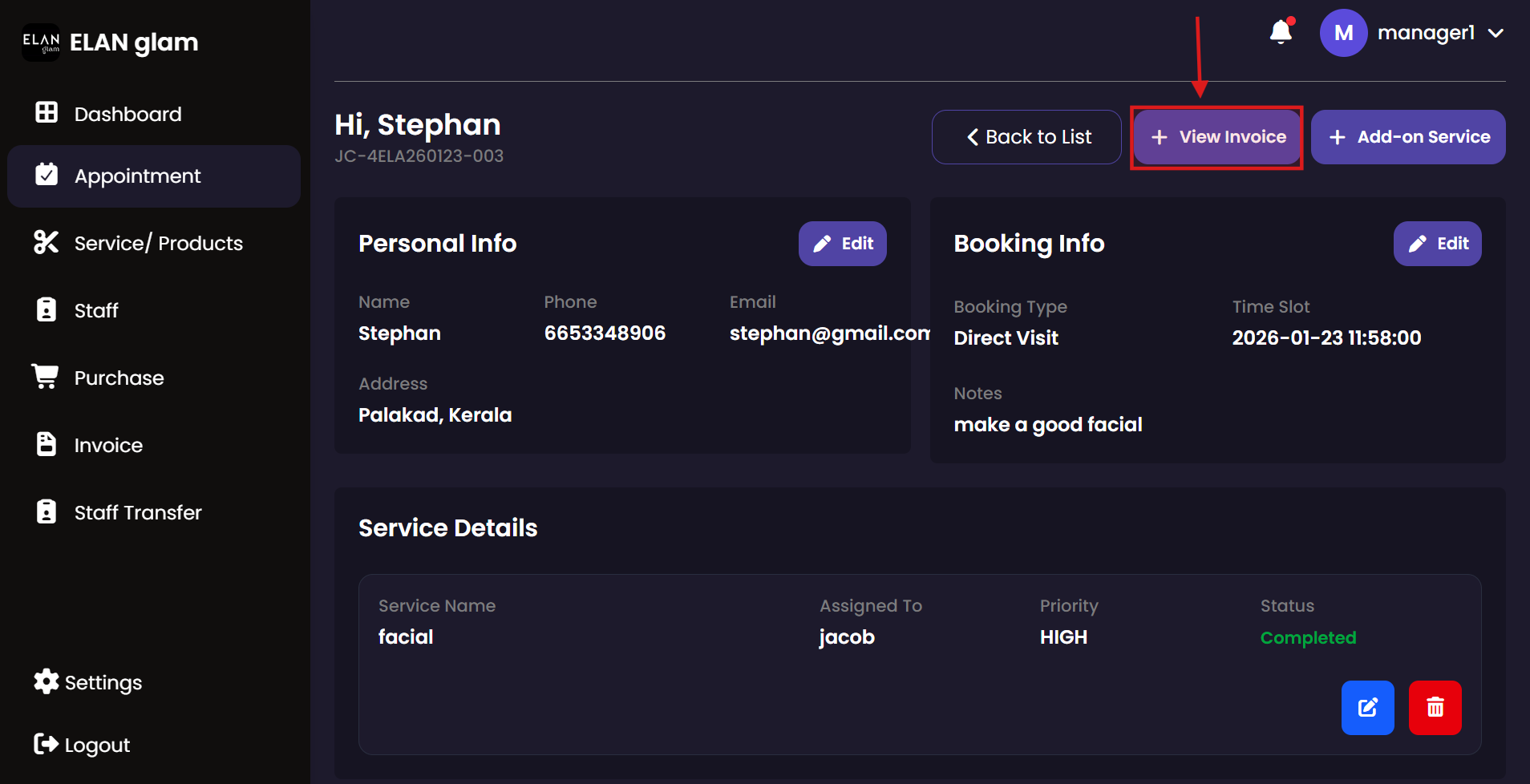
Task: Click the Add-on Service button
Action: (x=1407, y=137)
